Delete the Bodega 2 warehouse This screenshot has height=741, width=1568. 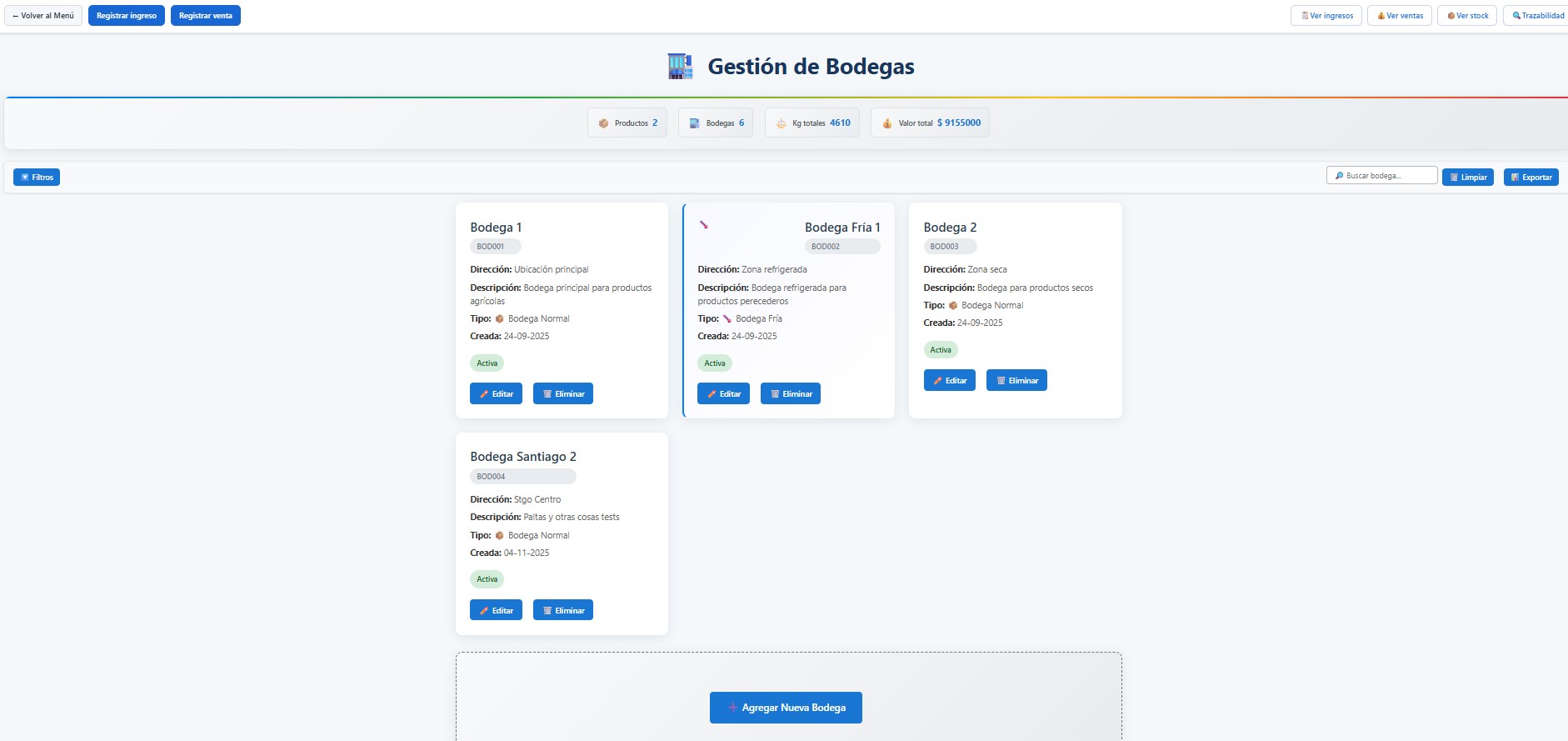tap(1016, 380)
